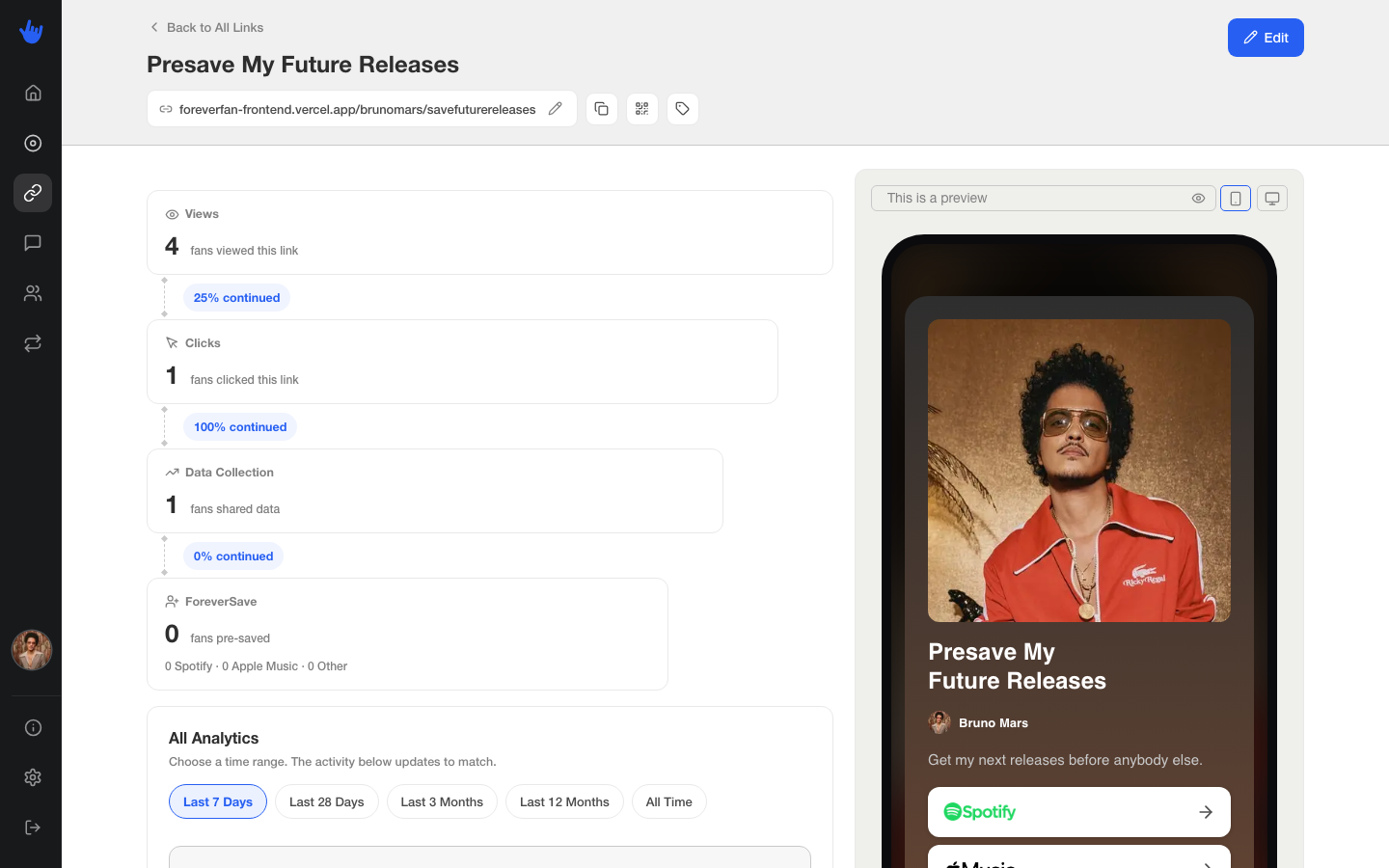Switch preview to mobile view
The image size is (1389, 868).
click(x=1236, y=199)
